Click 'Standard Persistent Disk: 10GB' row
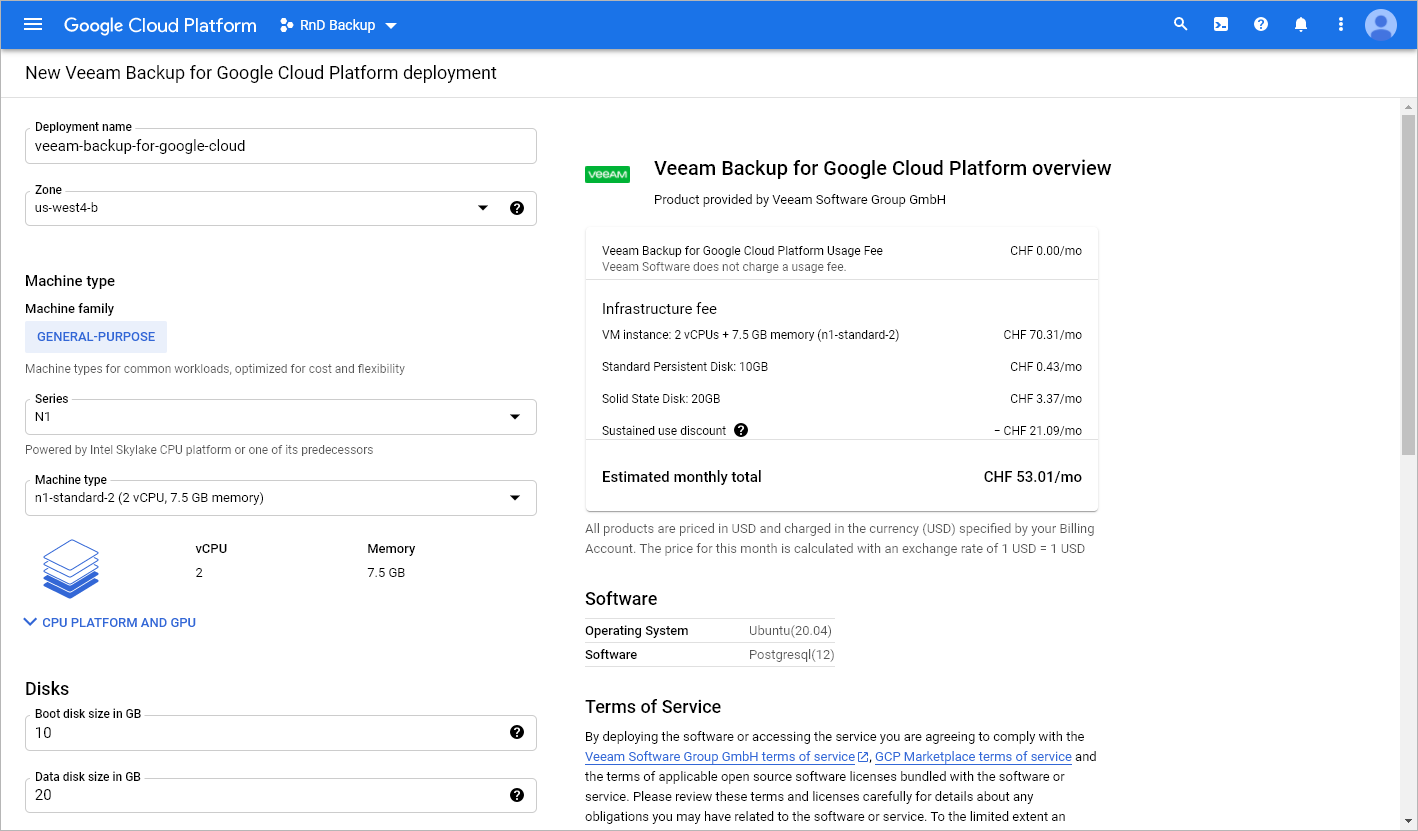Image resolution: width=1418 pixels, height=831 pixels. click(842, 367)
